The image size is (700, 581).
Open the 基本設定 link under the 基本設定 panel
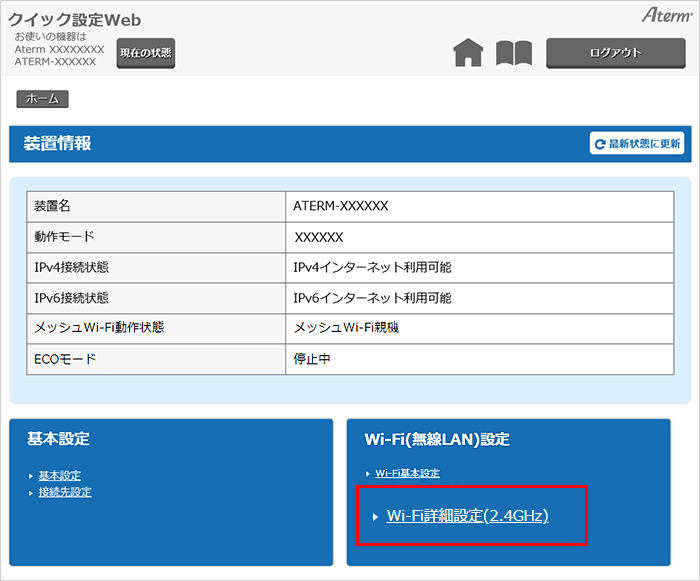pos(59,475)
